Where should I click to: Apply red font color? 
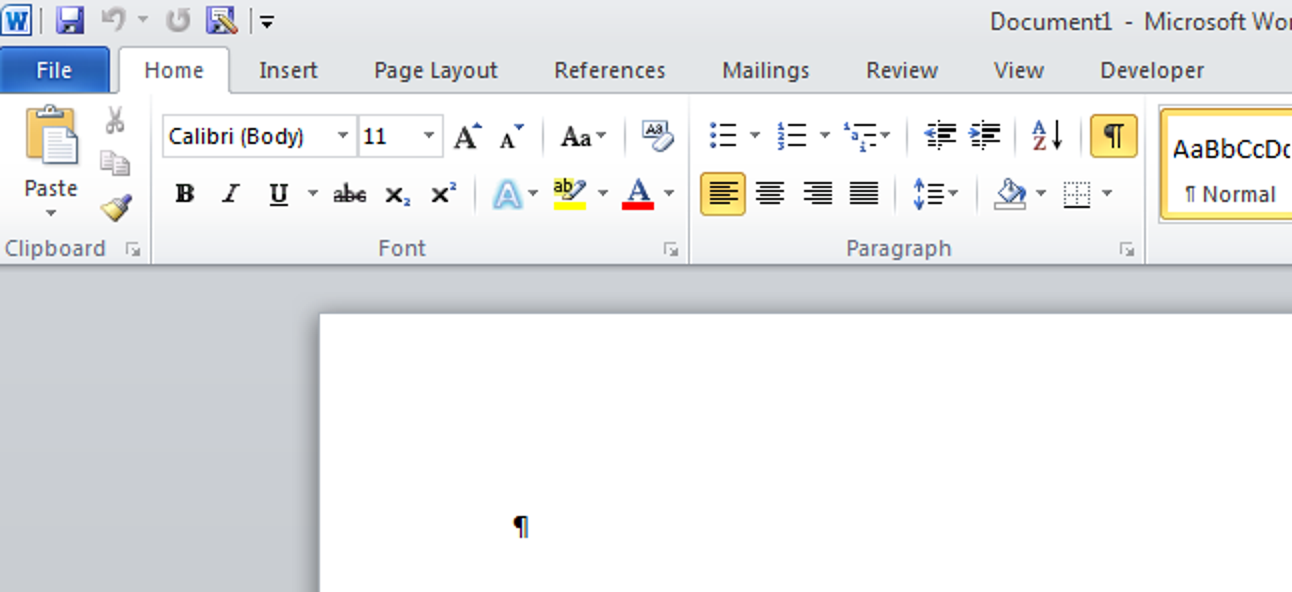click(x=638, y=194)
